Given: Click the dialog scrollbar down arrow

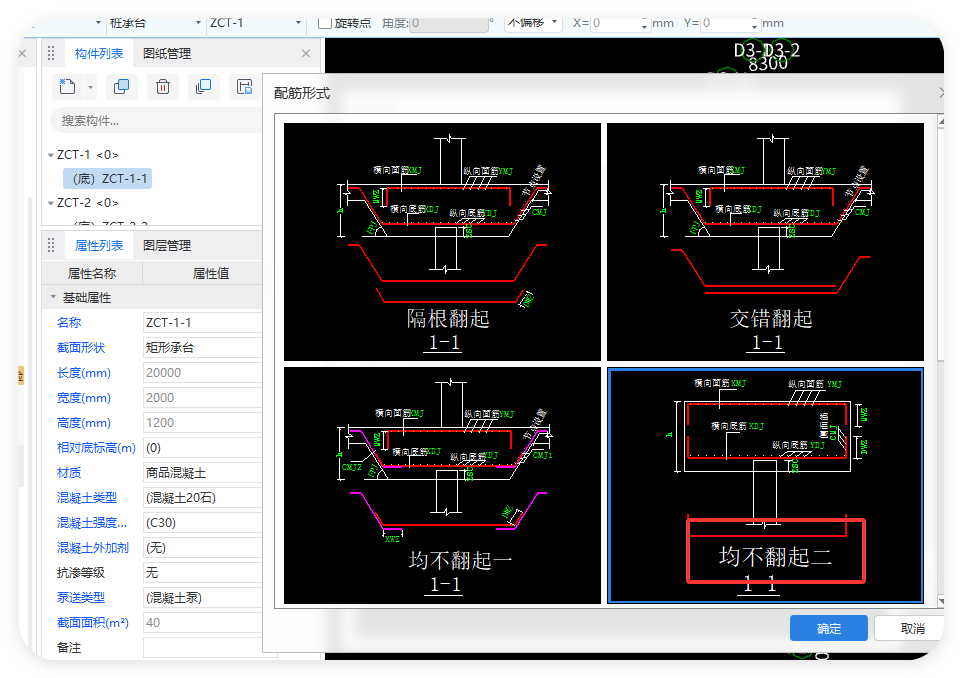Looking at the screenshot, I should click(941, 601).
